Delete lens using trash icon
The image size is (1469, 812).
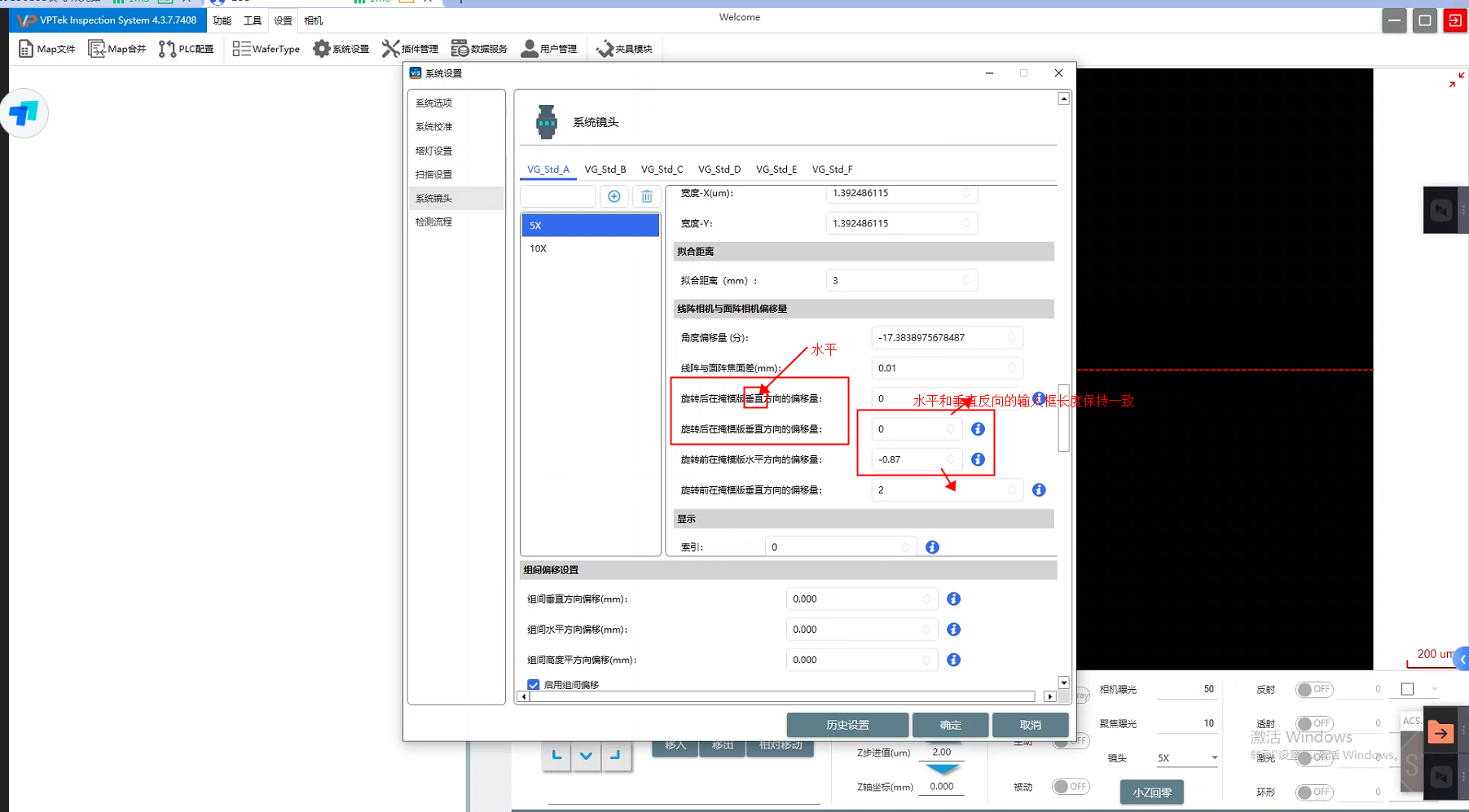647,196
